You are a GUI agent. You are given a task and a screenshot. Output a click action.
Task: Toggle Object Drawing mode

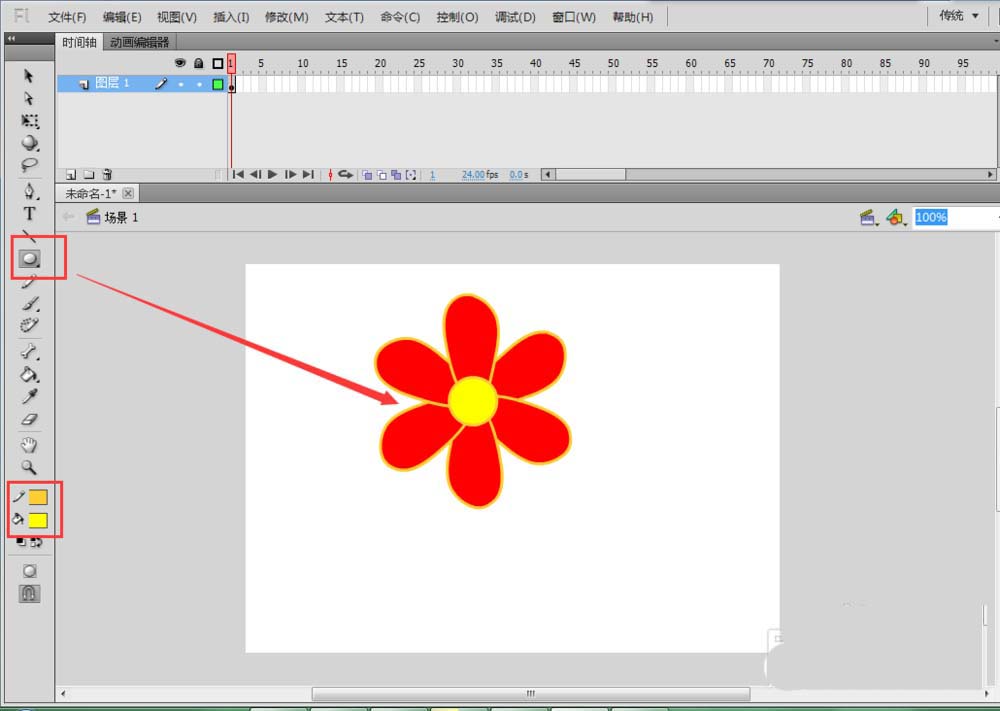pos(29,571)
